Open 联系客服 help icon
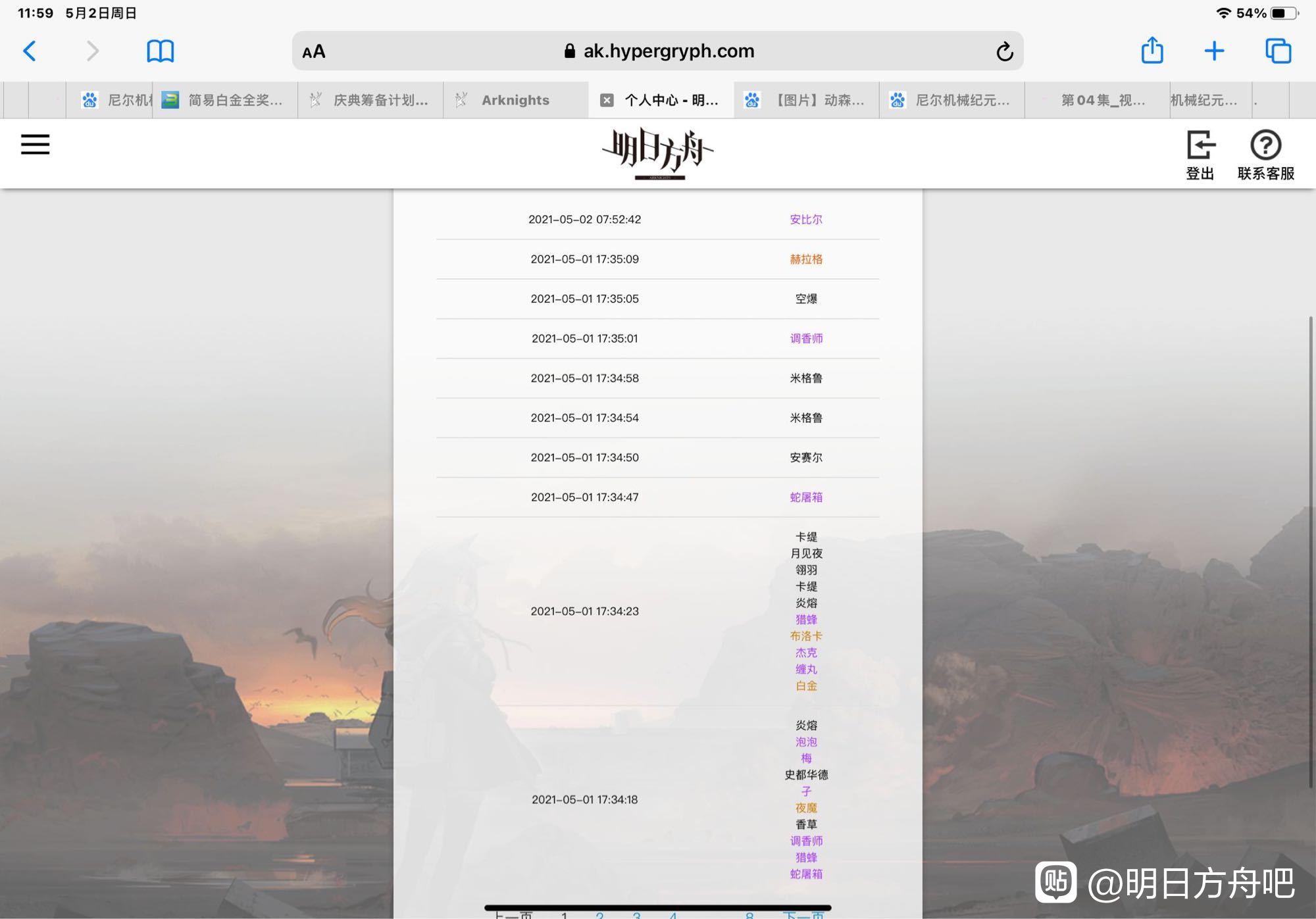1316x919 pixels. [1265, 155]
